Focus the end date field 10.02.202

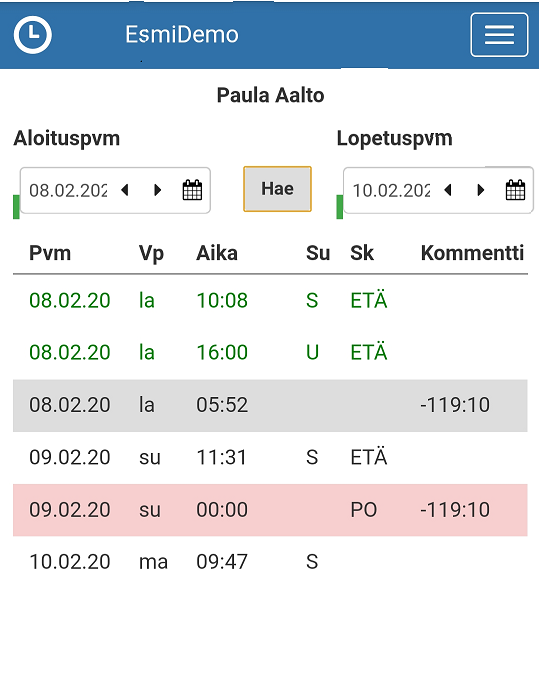point(392,191)
